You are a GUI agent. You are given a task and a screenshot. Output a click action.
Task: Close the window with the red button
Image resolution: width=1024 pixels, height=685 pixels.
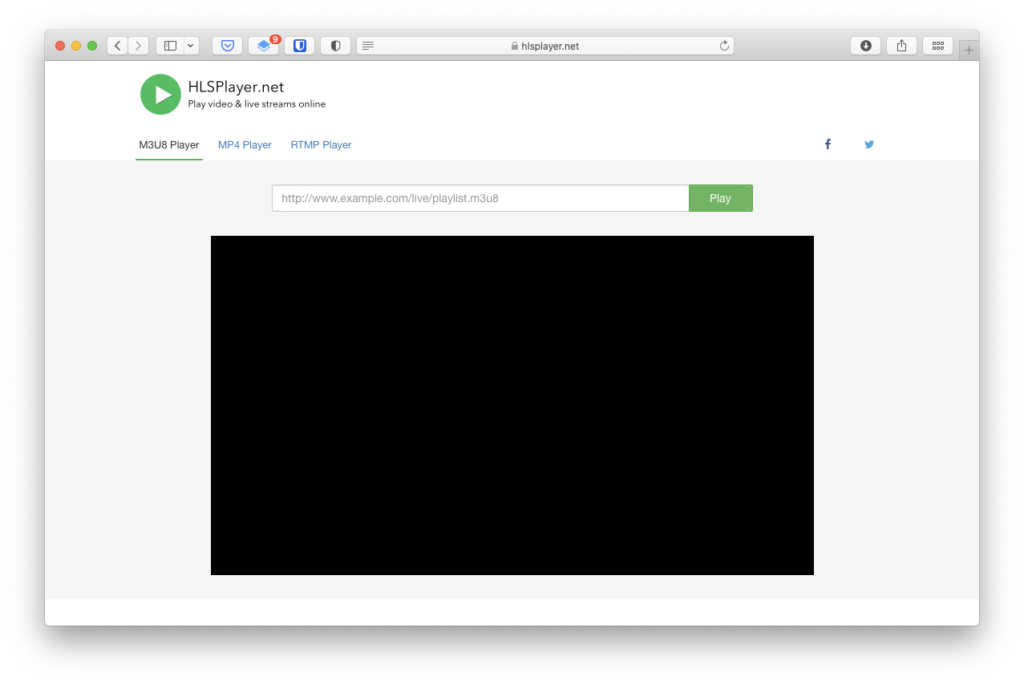(60, 46)
